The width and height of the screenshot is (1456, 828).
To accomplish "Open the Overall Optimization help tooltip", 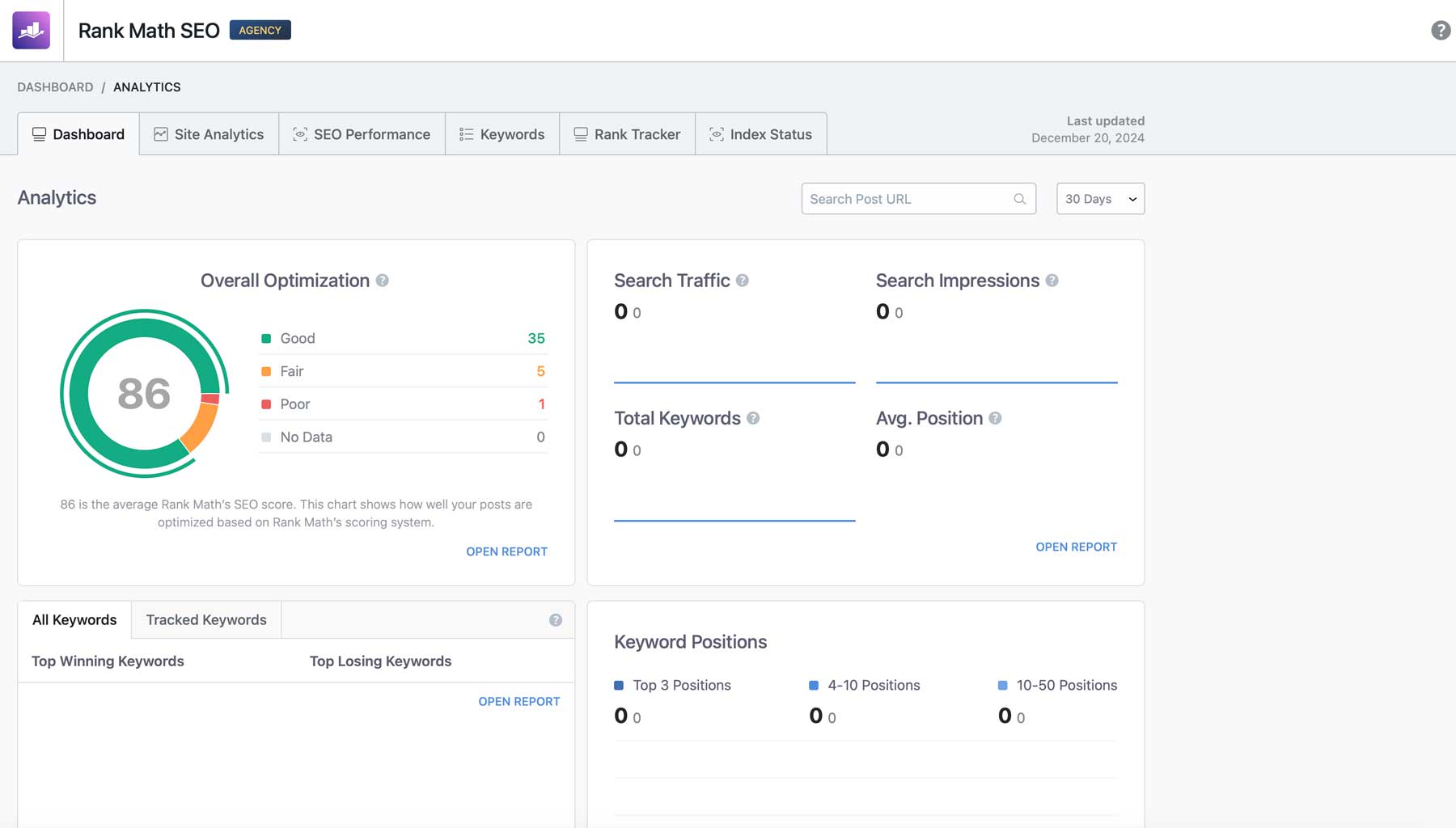I will click(x=383, y=281).
